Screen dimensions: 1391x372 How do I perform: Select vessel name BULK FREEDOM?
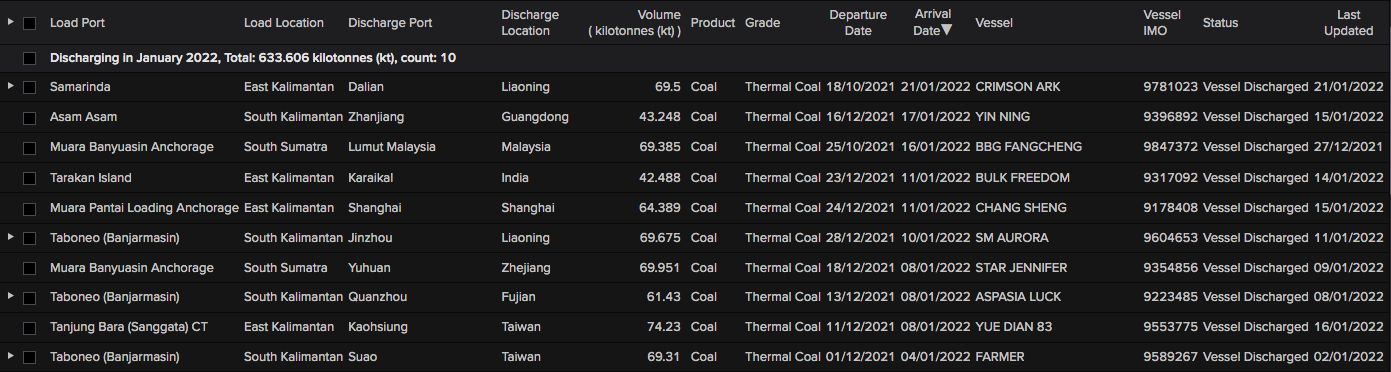tap(1022, 178)
